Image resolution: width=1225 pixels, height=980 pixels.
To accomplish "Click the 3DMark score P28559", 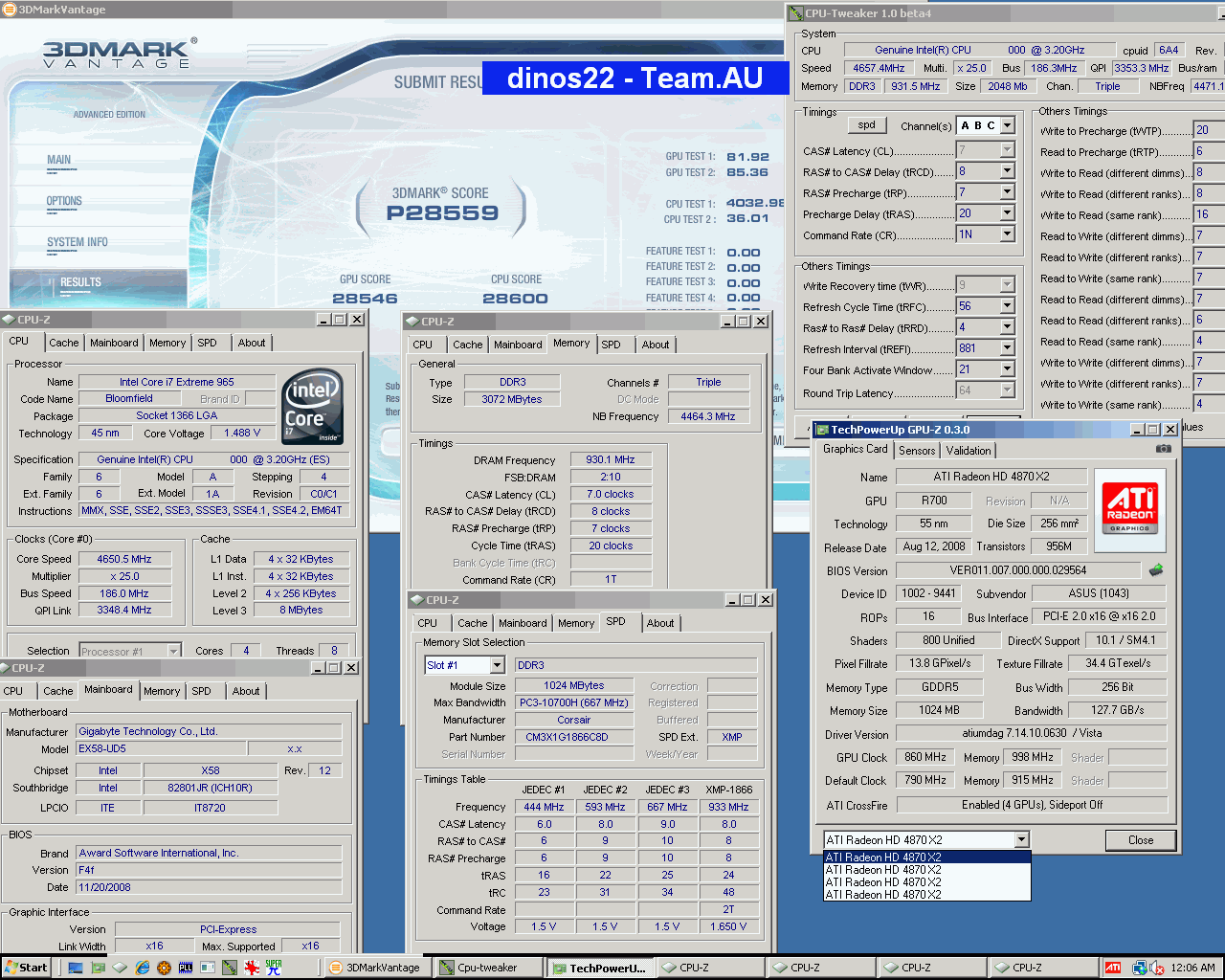I will [442, 213].
